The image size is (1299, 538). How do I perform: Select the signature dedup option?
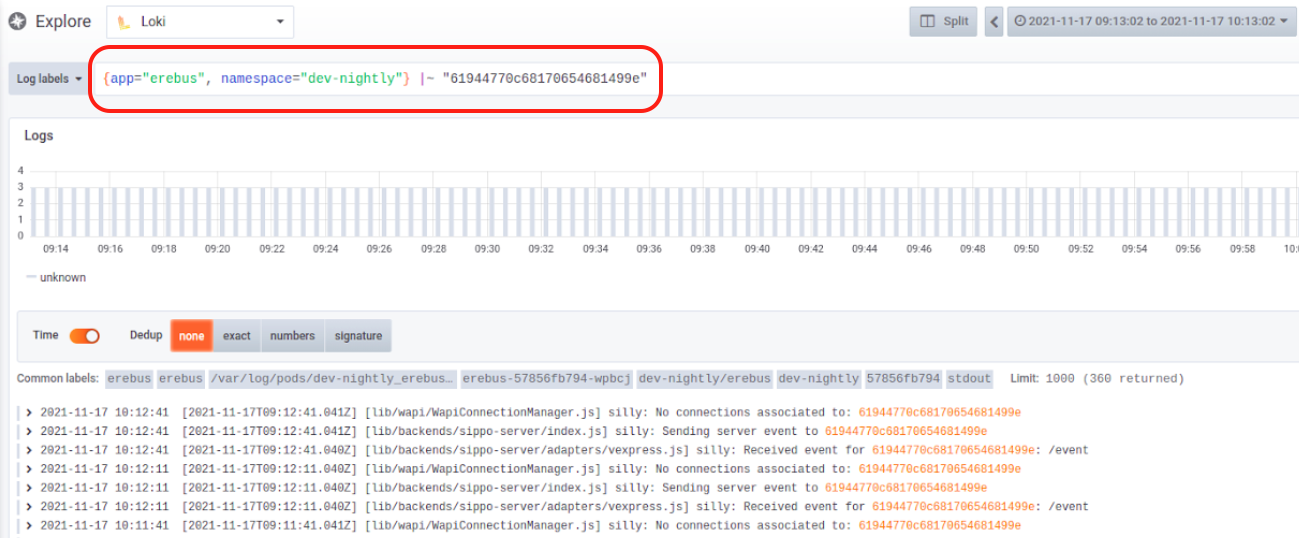click(358, 336)
